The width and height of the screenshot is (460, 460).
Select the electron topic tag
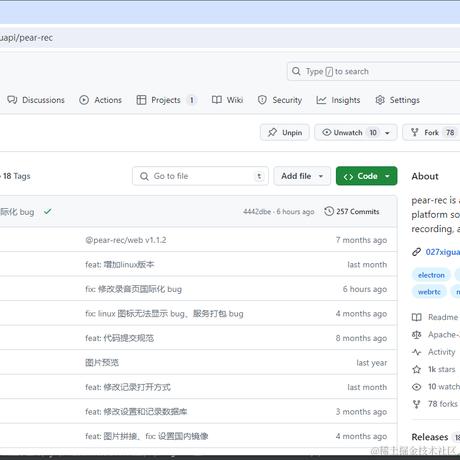coord(431,275)
